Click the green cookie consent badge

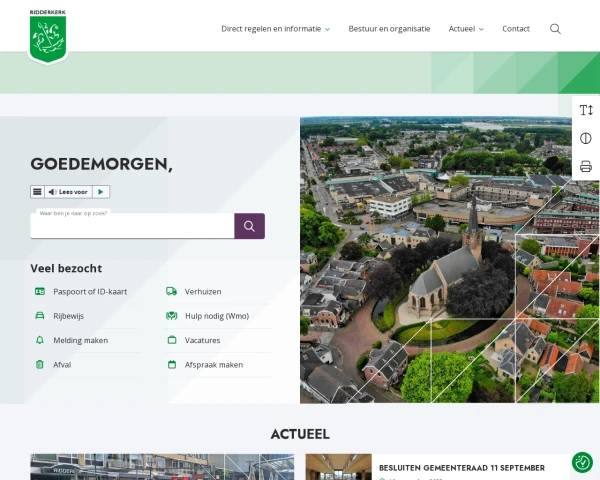click(582, 462)
